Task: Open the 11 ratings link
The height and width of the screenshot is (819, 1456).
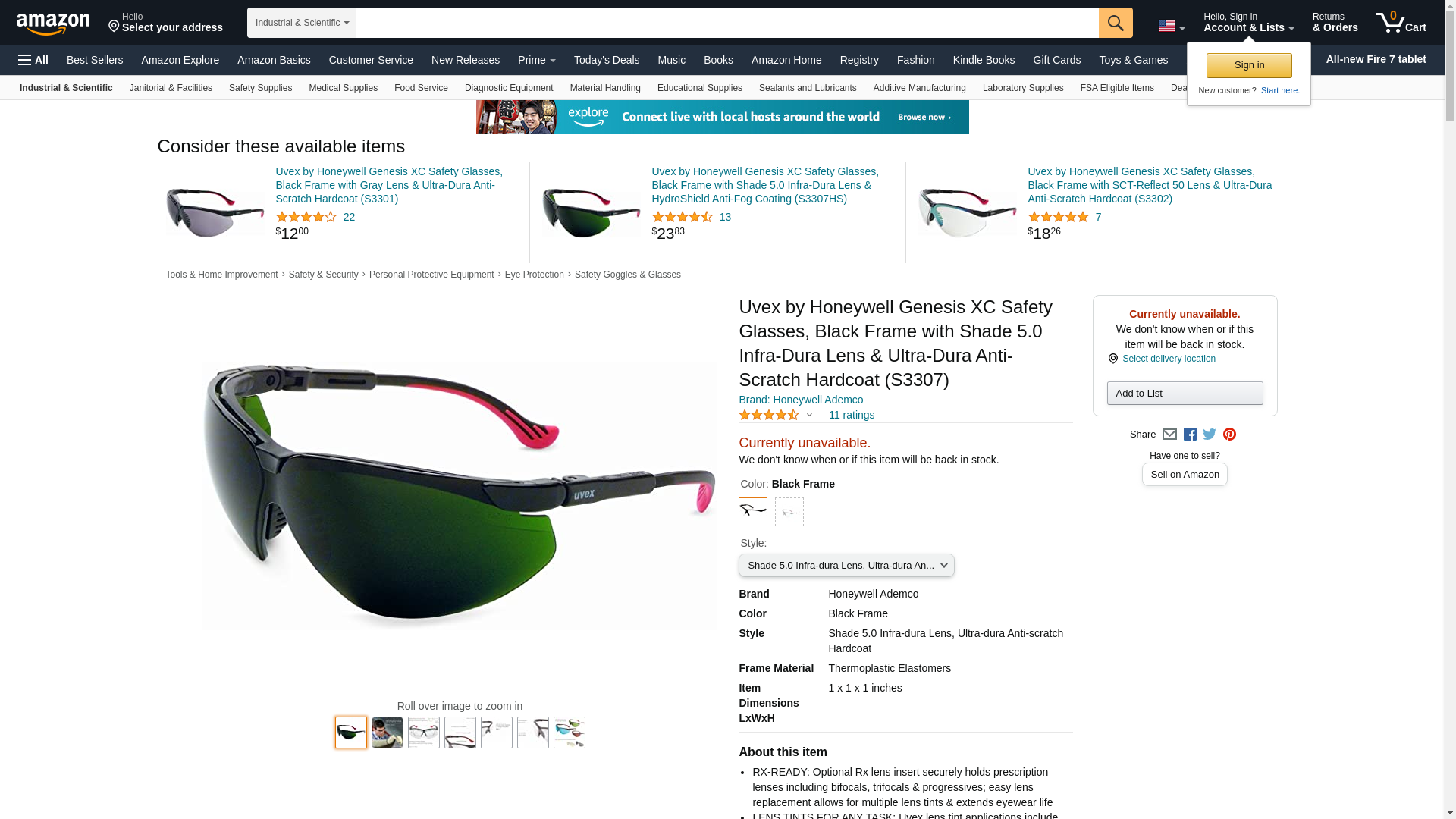Action: pos(851,415)
